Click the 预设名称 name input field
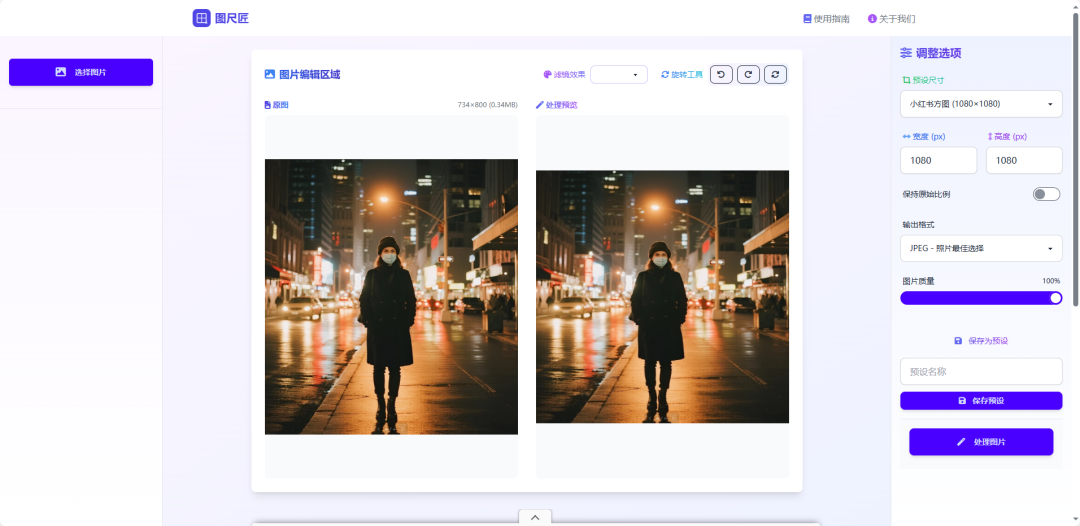Image resolution: width=1080 pixels, height=526 pixels. click(x=981, y=371)
